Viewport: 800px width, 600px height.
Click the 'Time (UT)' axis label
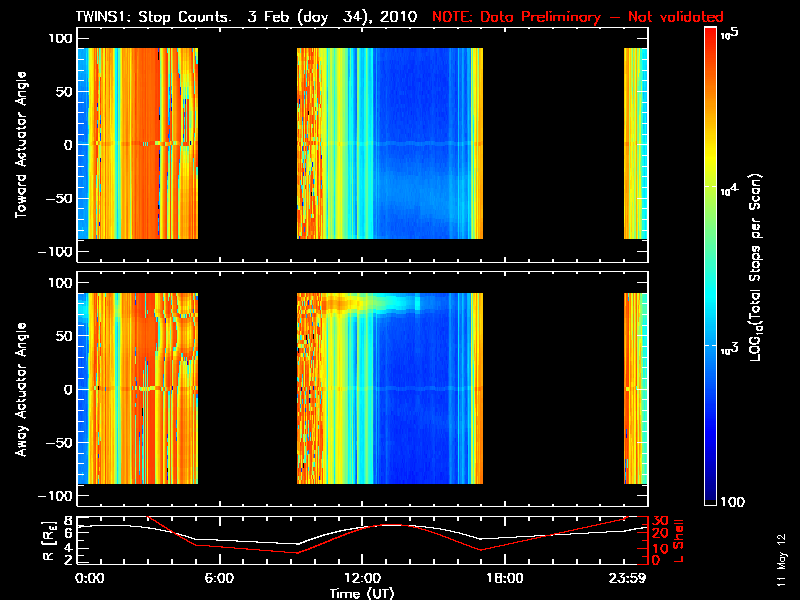362,593
